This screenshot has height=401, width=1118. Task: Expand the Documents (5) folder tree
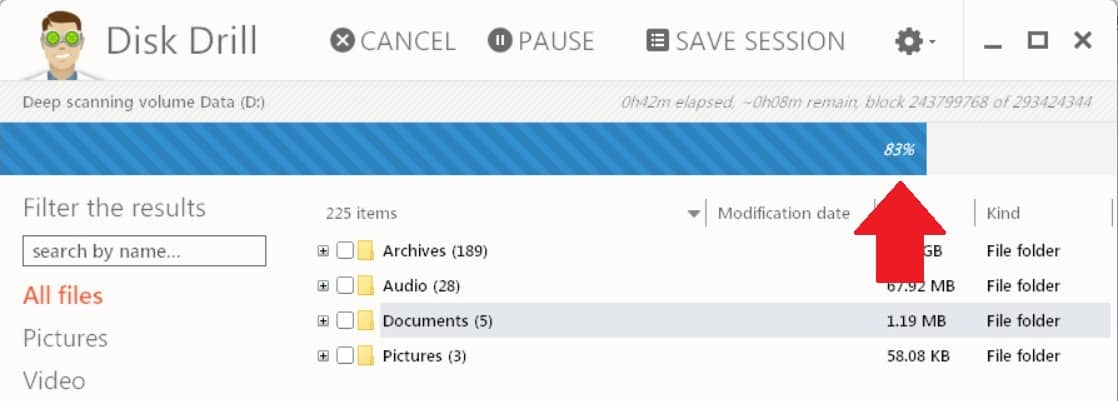pyautogui.click(x=323, y=321)
